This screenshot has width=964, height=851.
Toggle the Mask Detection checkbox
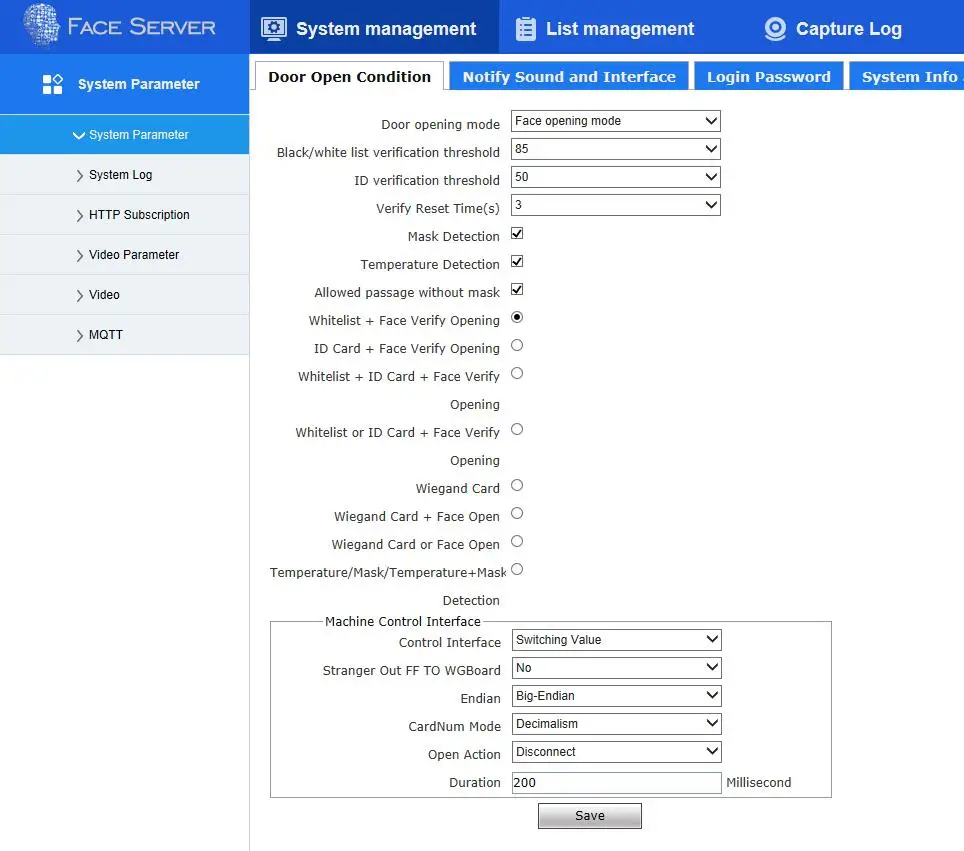pos(517,234)
